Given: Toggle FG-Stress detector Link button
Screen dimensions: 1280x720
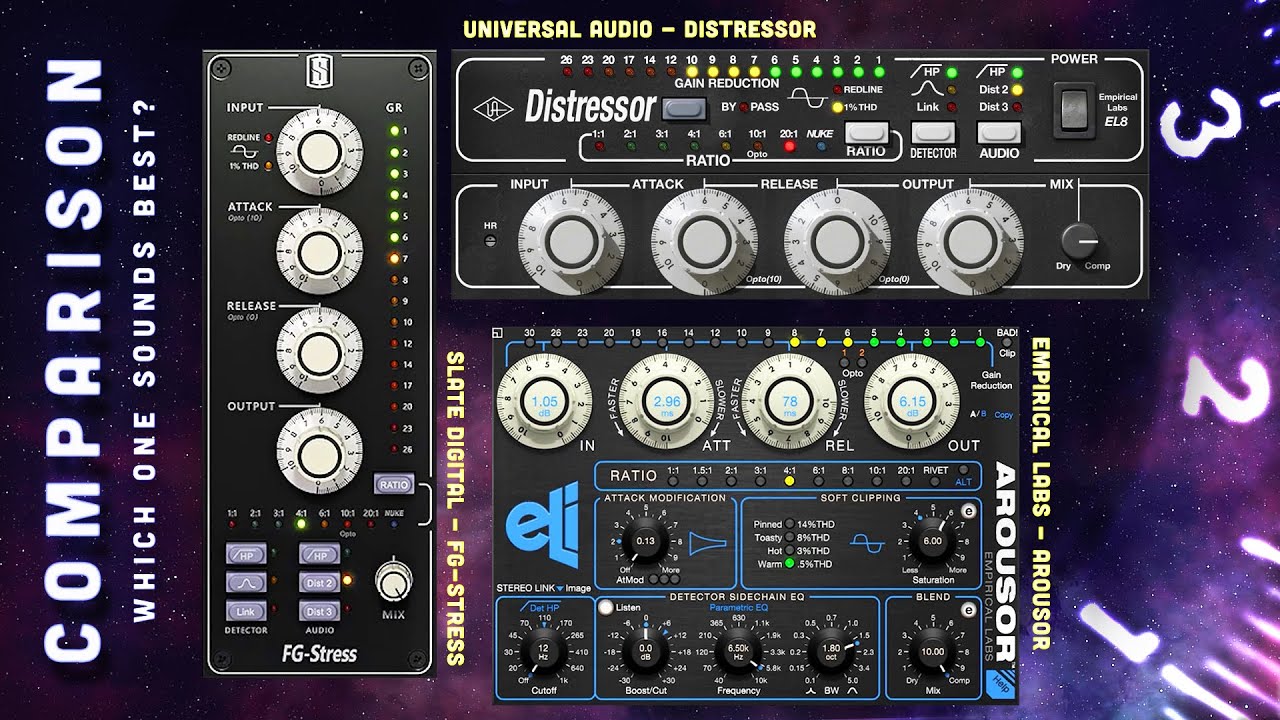Looking at the screenshot, I should pyautogui.click(x=246, y=611).
